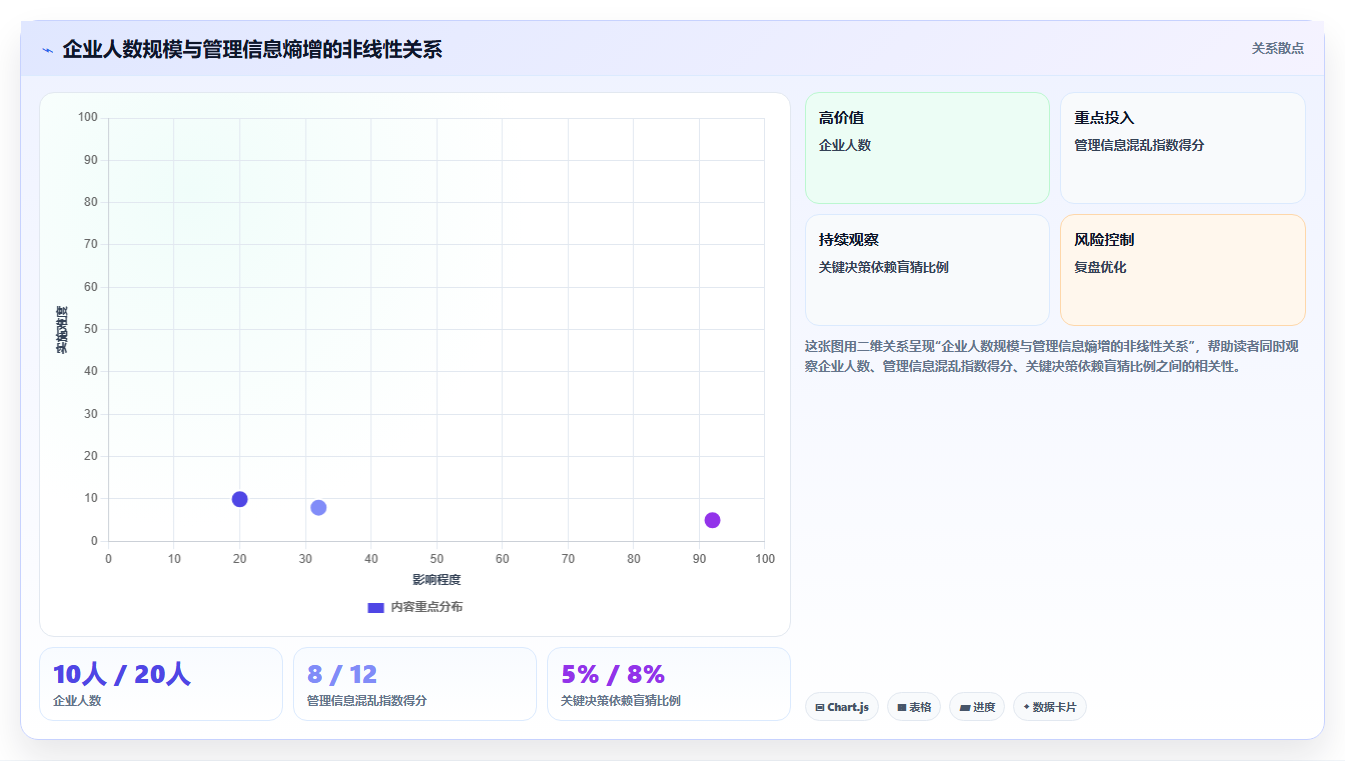Click the 关系散点 label in header
The height and width of the screenshot is (761, 1345).
click(x=1278, y=48)
